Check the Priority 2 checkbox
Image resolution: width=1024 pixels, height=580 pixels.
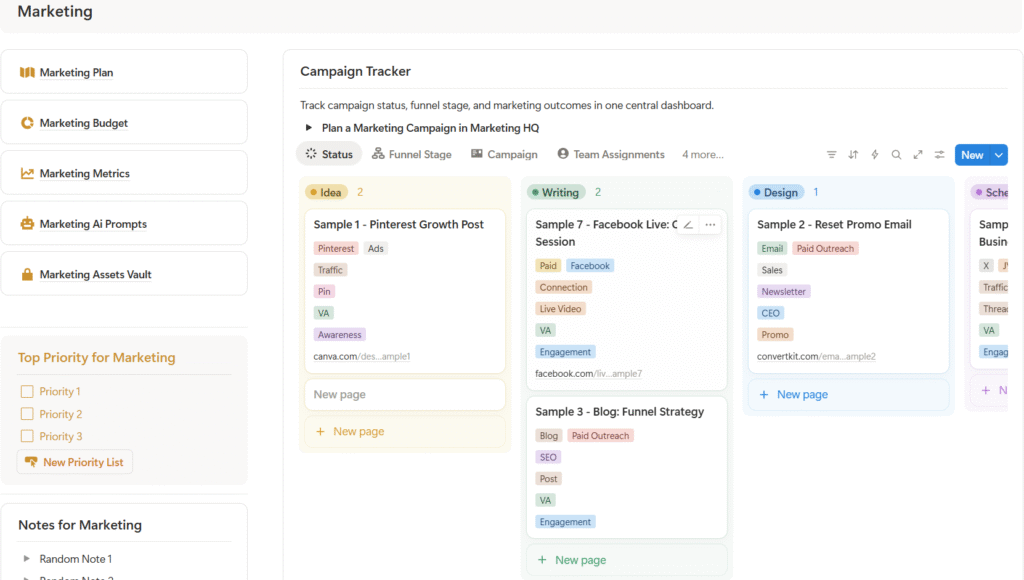(25, 413)
